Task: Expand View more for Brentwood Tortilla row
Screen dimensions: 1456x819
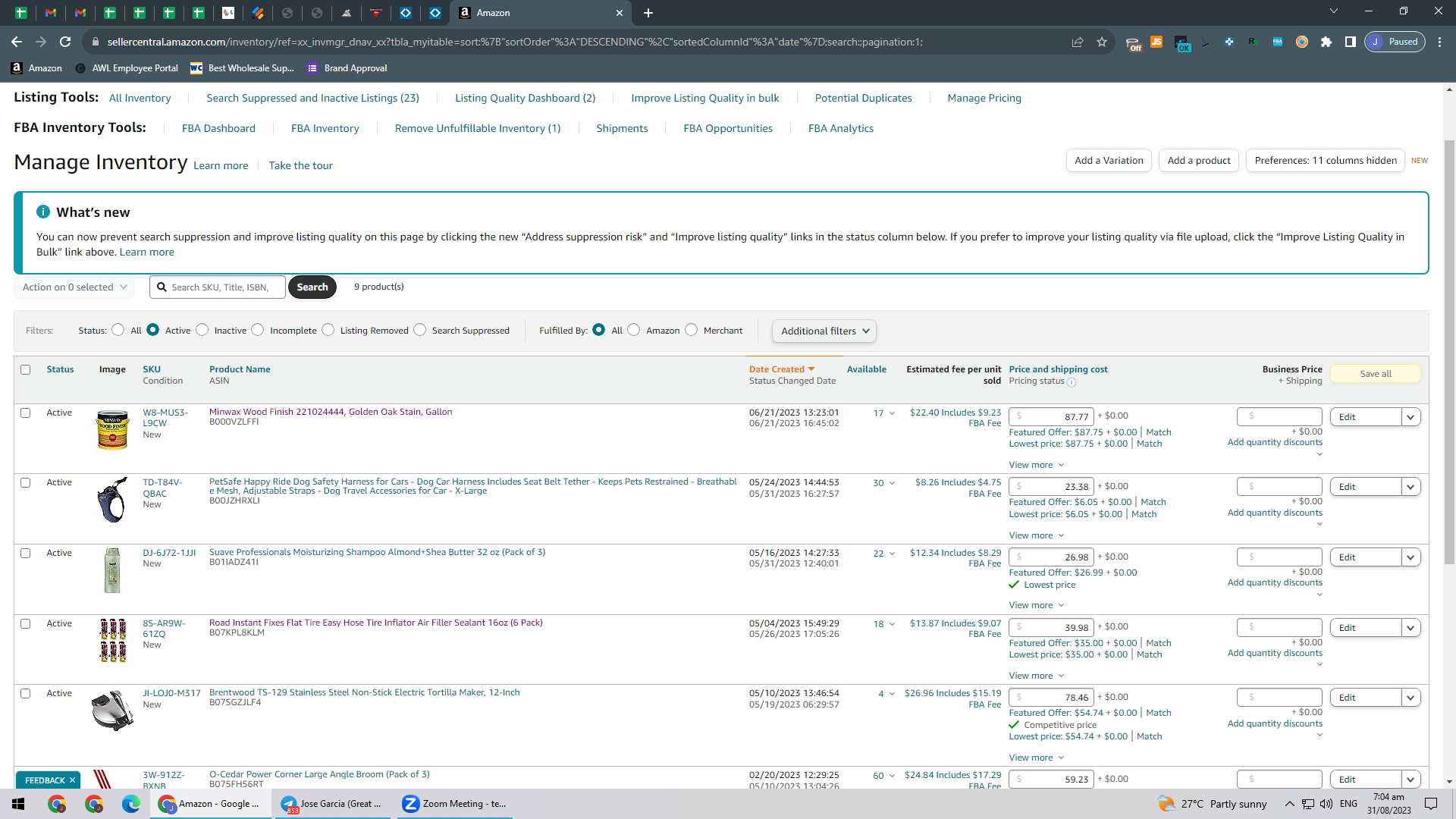Action: [1036, 758]
